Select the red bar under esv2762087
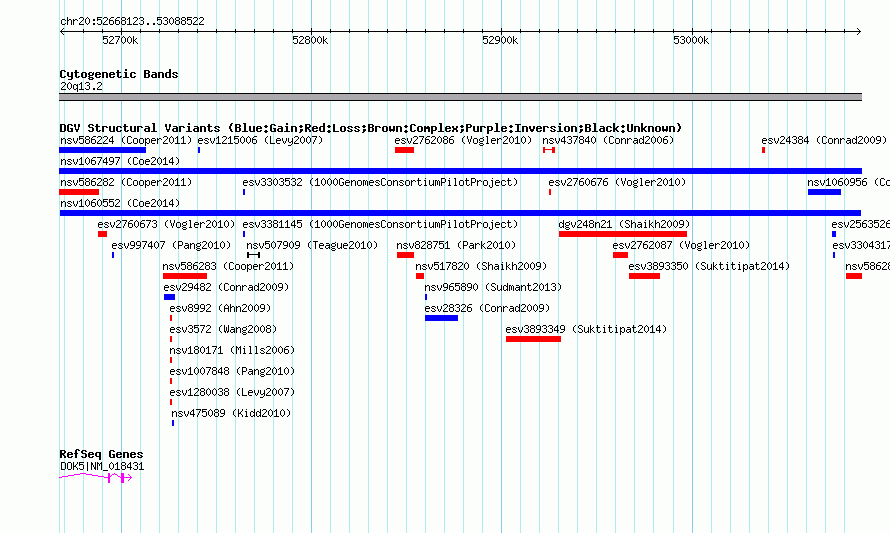The width and height of the screenshot is (890, 533). coord(620,255)
